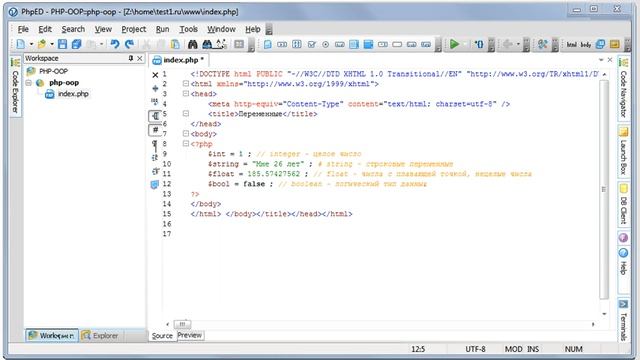This screenshot has width=640, height=360.
Task: Open the Terminals side tab
Action: pos(623,321)
